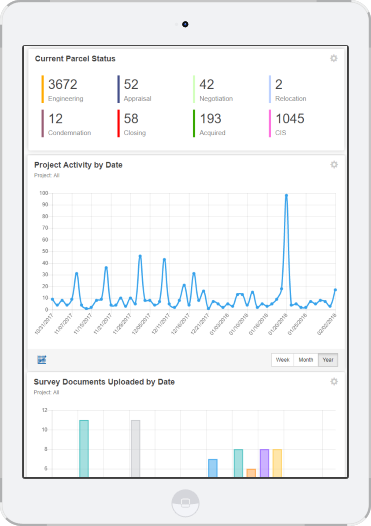Screen dimensions: 371x526
Task: Select the gray bar in survey documents chart
Action: click(136, 449)
